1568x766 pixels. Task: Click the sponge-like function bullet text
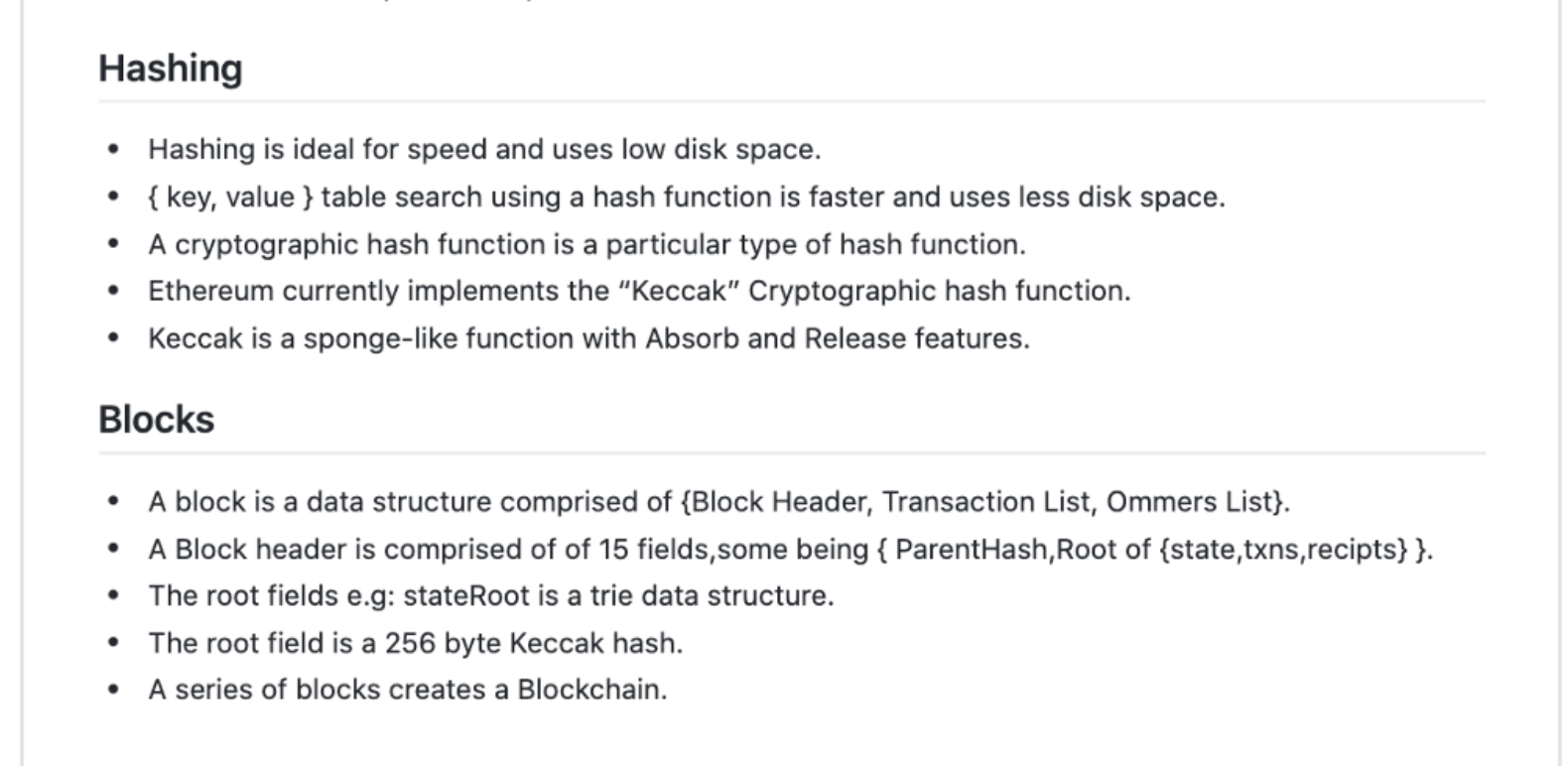[588, 338]
